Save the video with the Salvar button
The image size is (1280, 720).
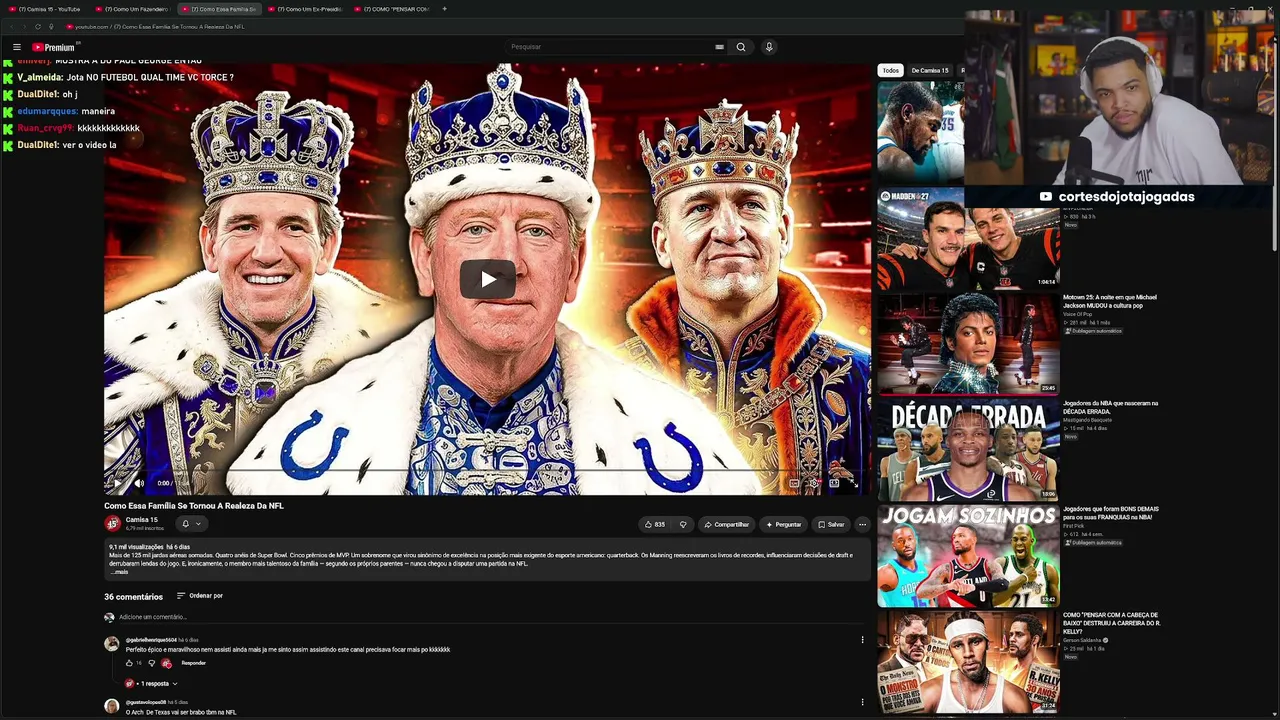tap(831, 524)
